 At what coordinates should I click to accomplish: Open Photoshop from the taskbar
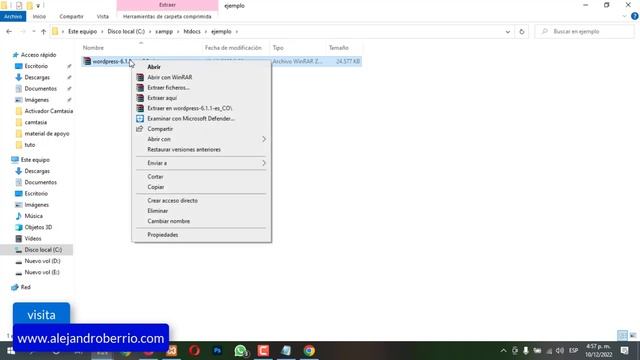[217, 351]
